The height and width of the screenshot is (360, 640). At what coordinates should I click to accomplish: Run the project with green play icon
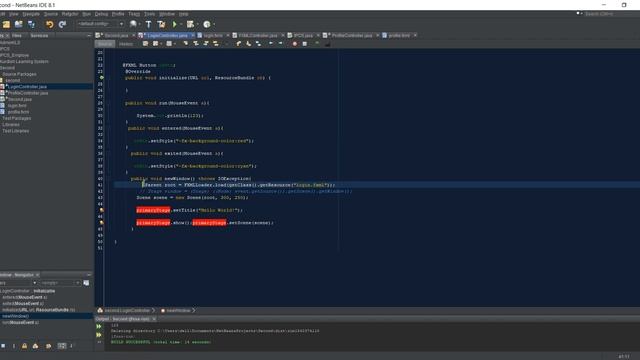point(175,24)
